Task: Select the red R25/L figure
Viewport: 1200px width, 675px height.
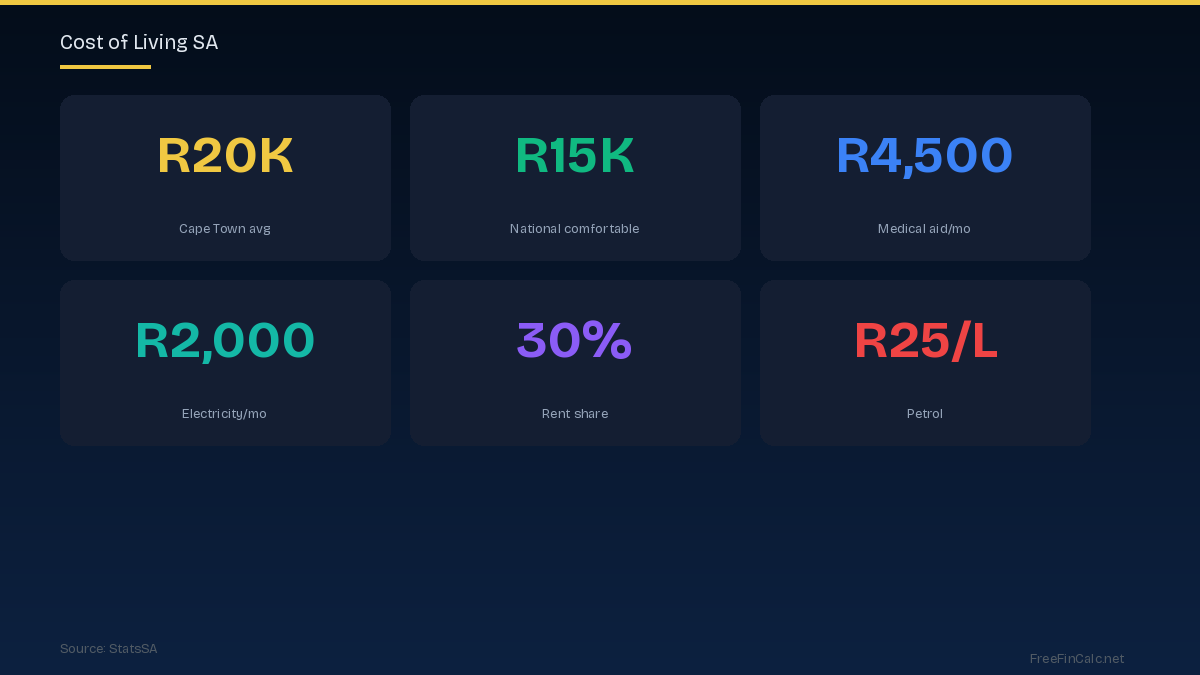Action: coord(925,341)
